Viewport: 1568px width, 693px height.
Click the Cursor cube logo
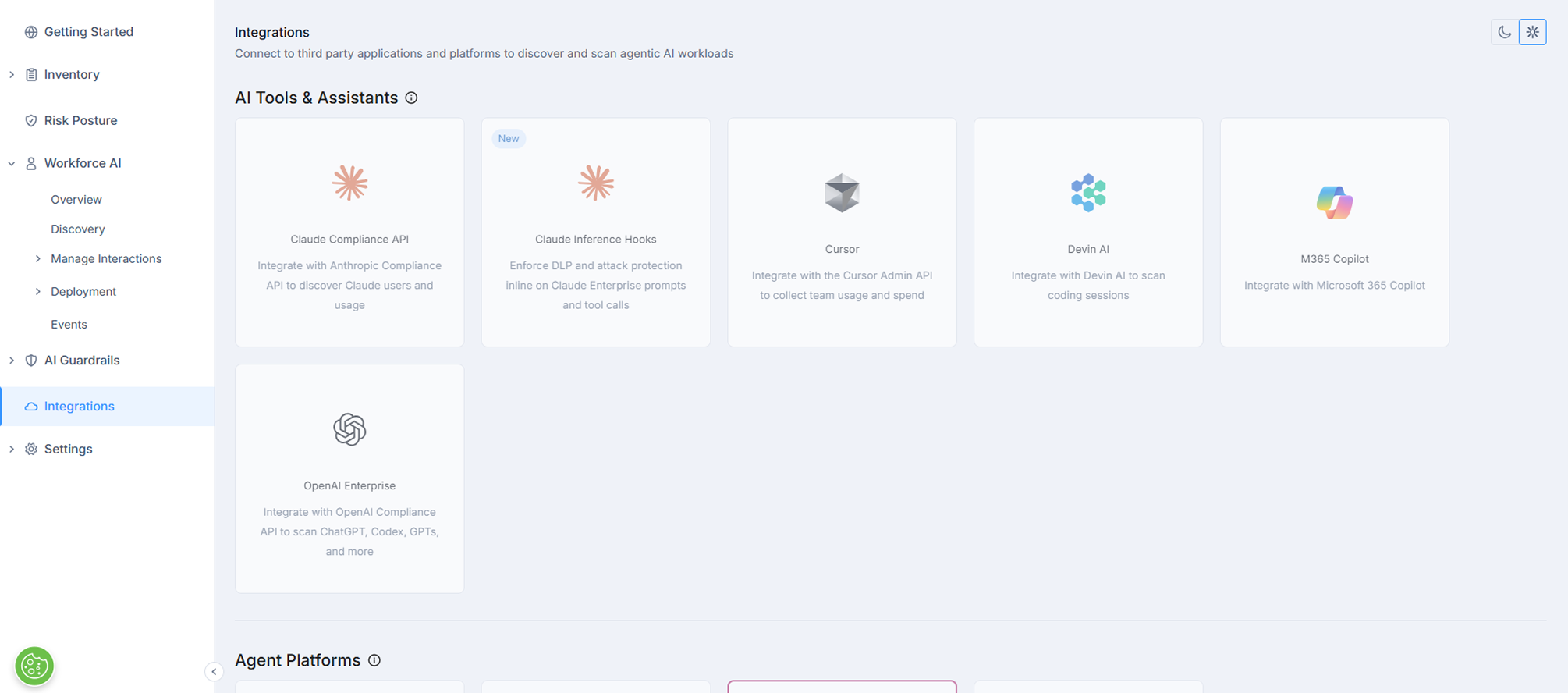click(842, 193)
